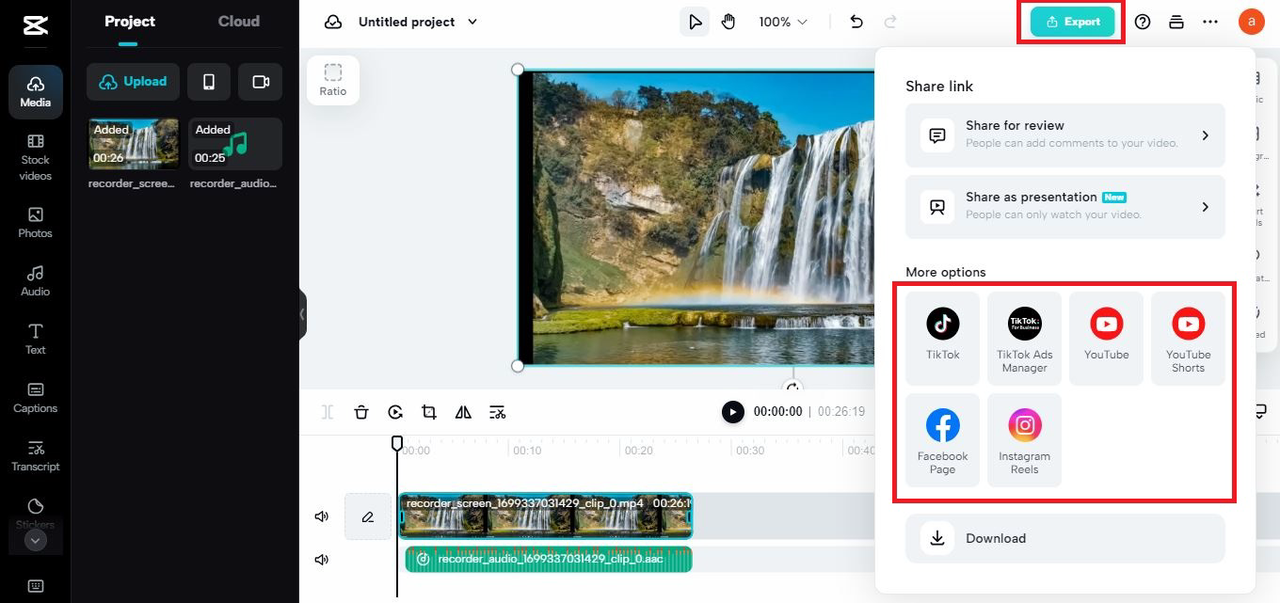
Task: Click the playback speed timeline icon
Action: click(395, 412)
